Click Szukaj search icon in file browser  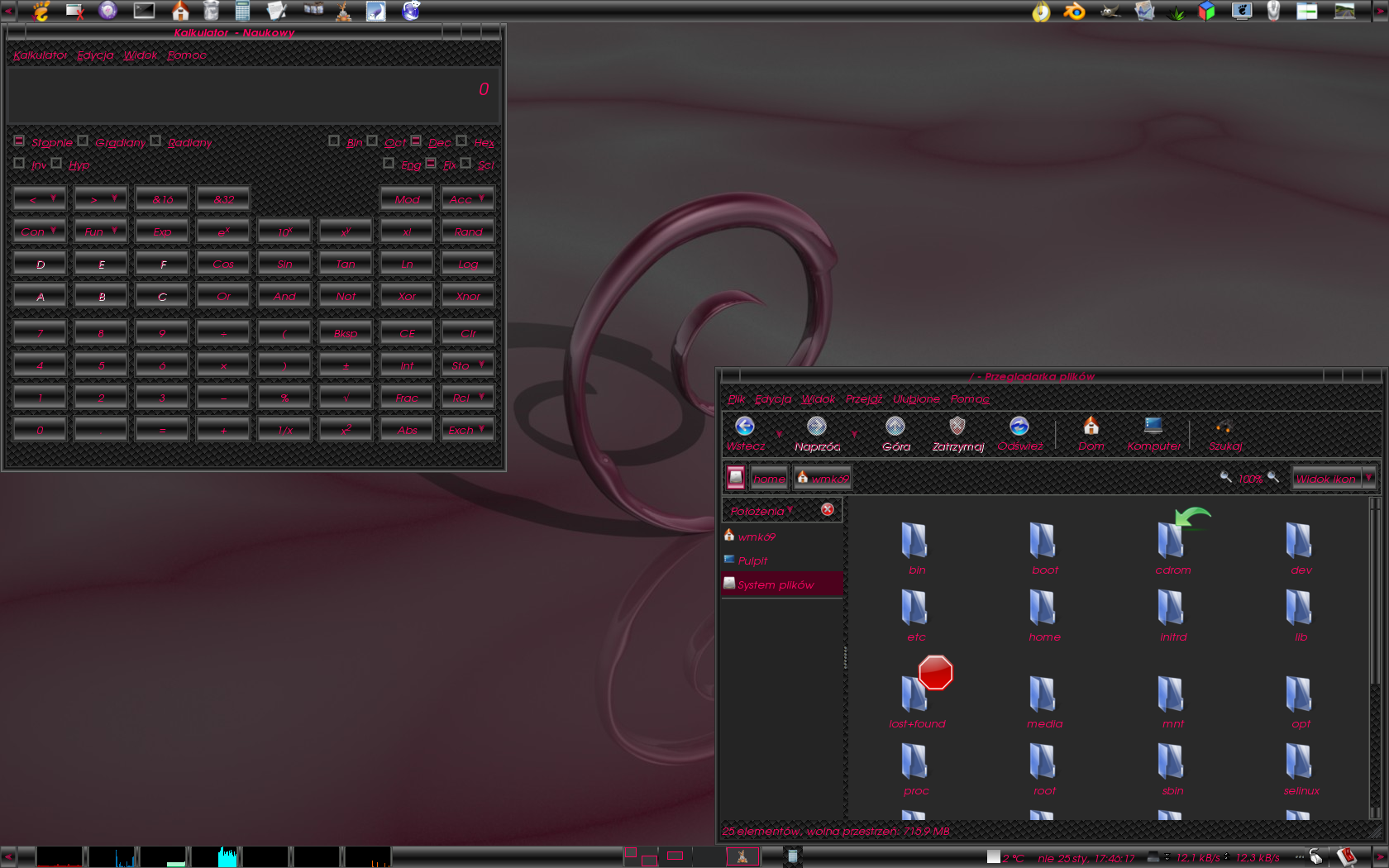(1224, 426)
